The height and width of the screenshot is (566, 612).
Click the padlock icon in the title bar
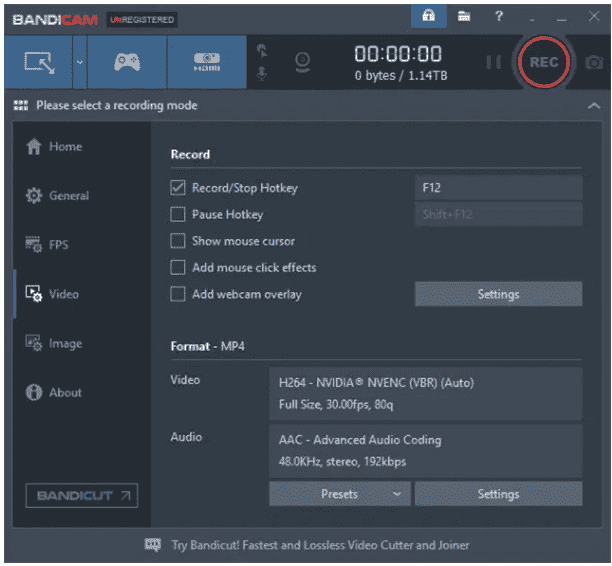(429, 16)
